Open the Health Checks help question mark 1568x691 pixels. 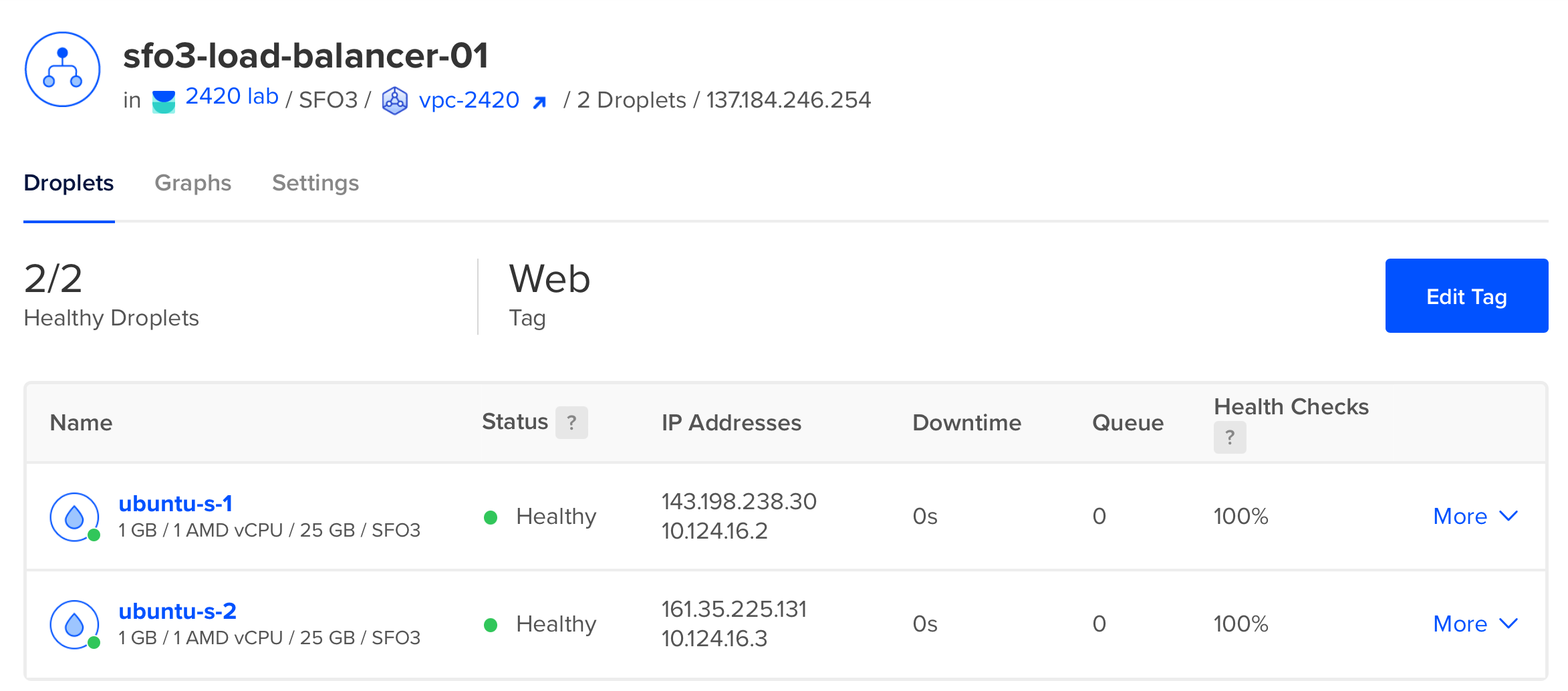[1230, 438]
